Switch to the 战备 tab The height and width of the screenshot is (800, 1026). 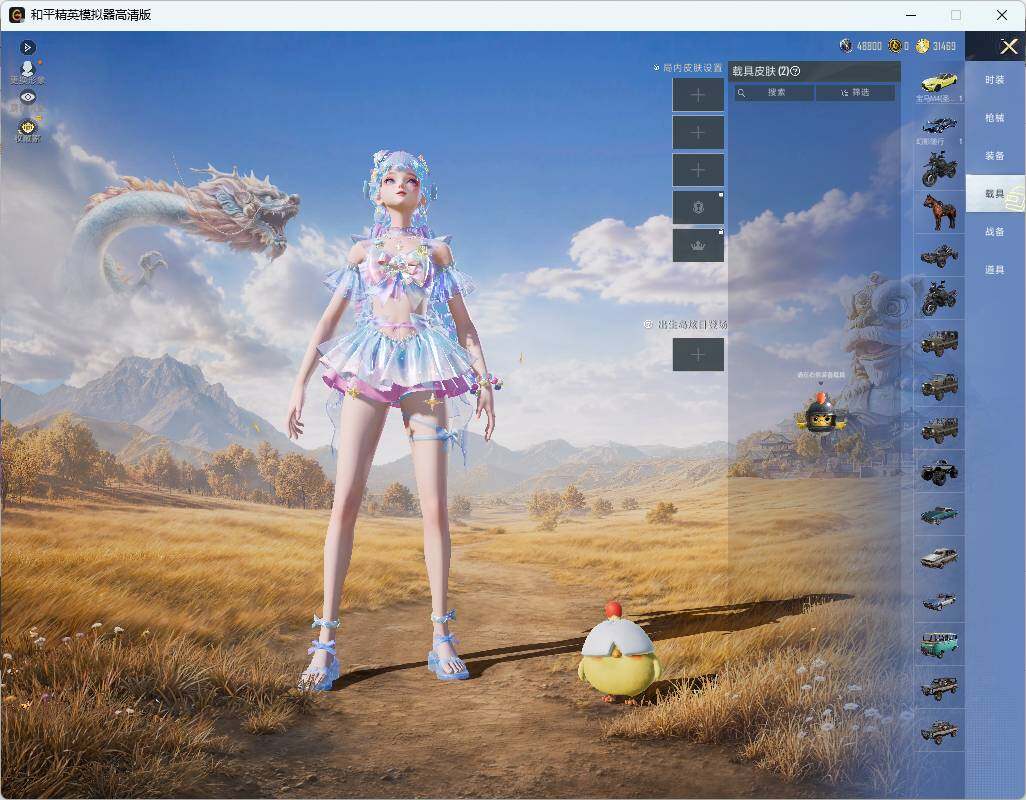pos(995,232)
